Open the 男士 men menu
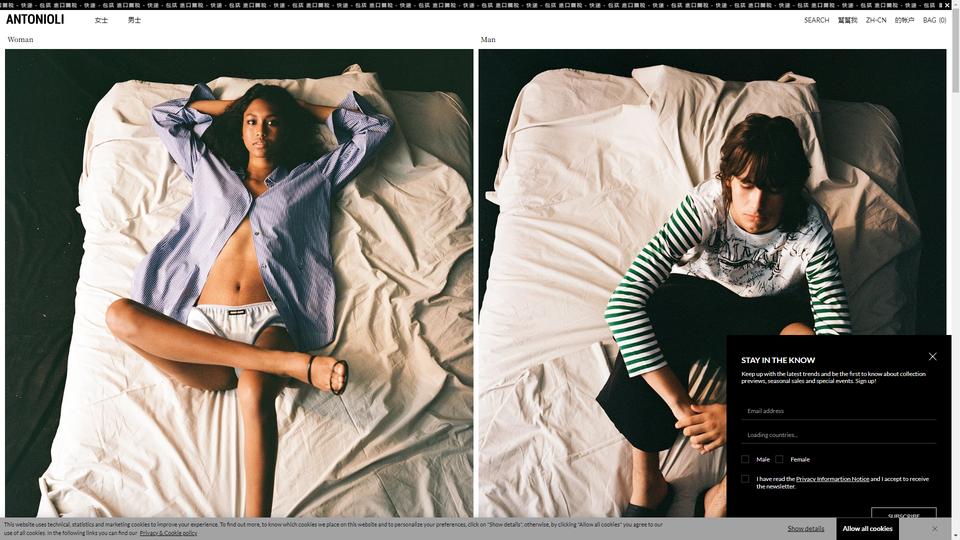 click(x=134, y=20)
